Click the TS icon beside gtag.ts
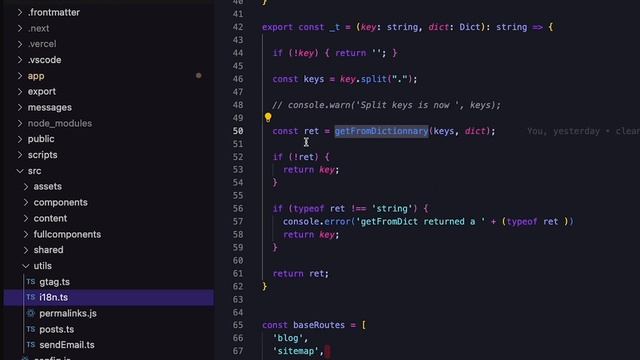The image size is (640, 360). [x=31, y=282]
